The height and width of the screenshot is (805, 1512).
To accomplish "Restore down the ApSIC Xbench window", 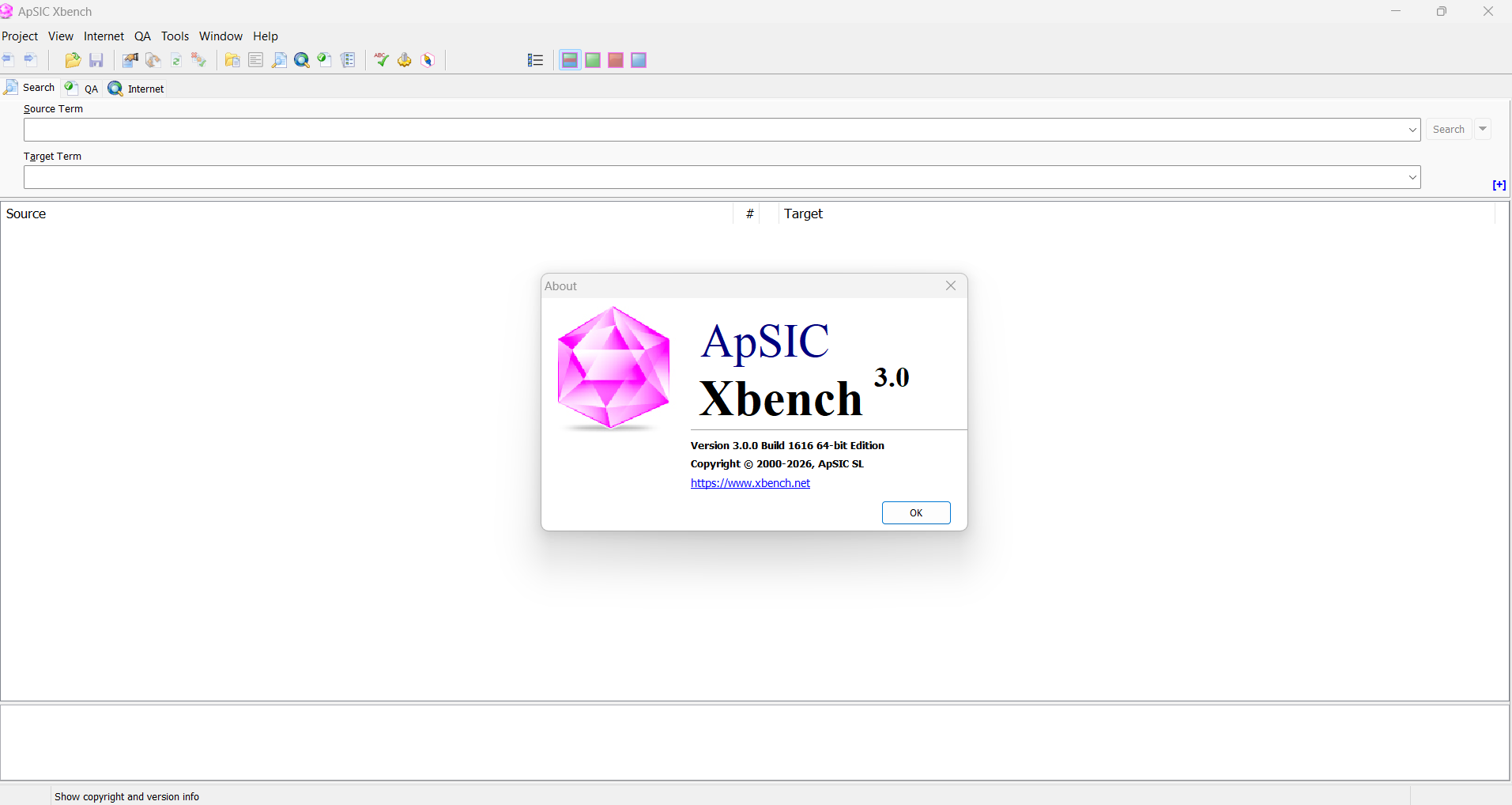I will click(x=1442, y=11).
